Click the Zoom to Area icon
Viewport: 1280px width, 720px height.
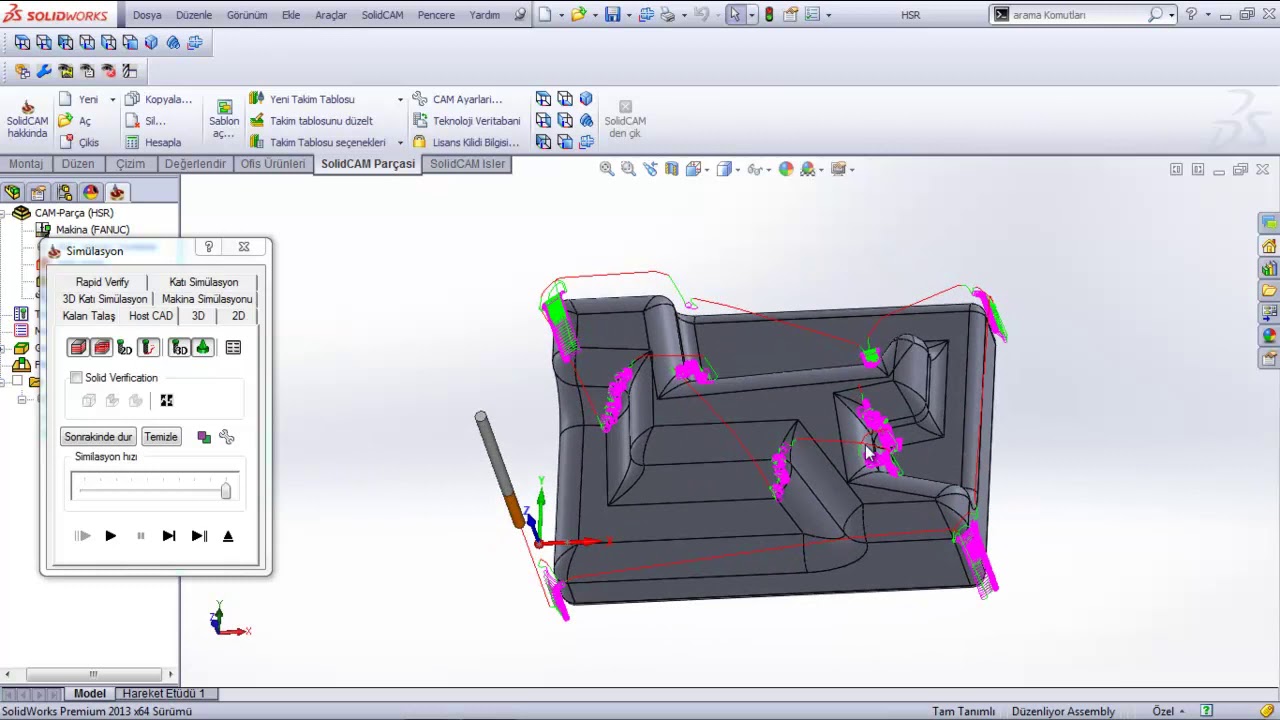(628, 169)
